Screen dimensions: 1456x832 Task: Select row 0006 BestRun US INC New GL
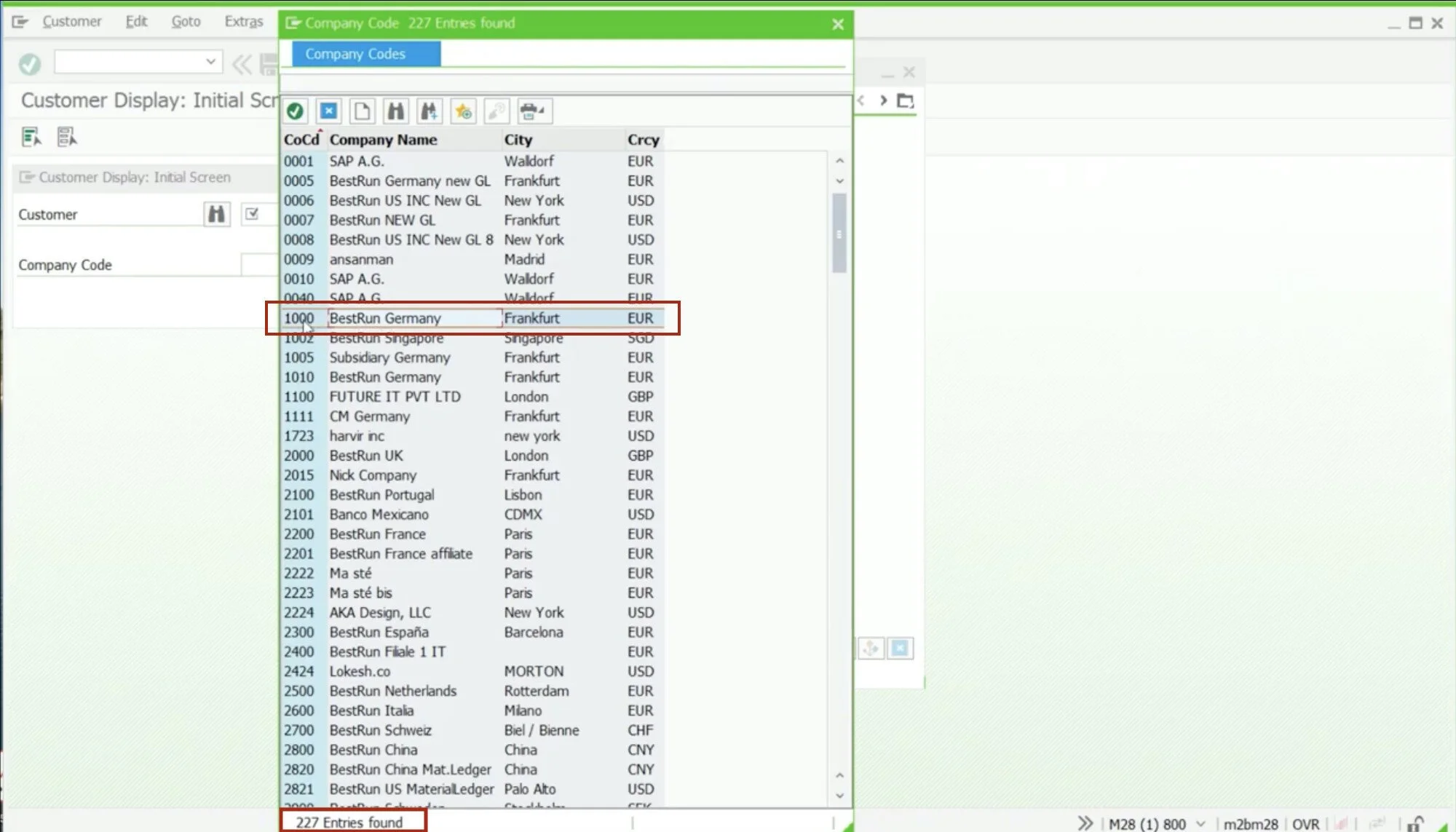[x=472, y=200]
